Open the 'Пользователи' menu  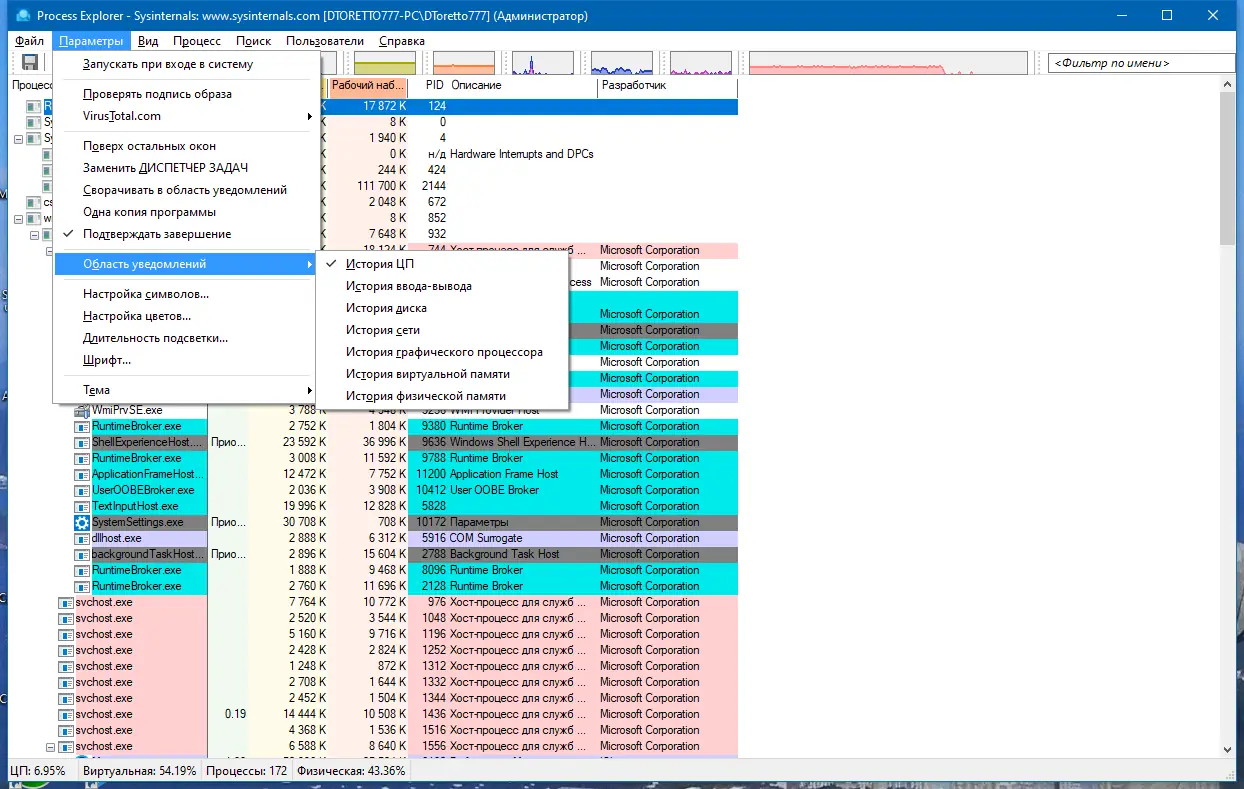coord(325,41)
